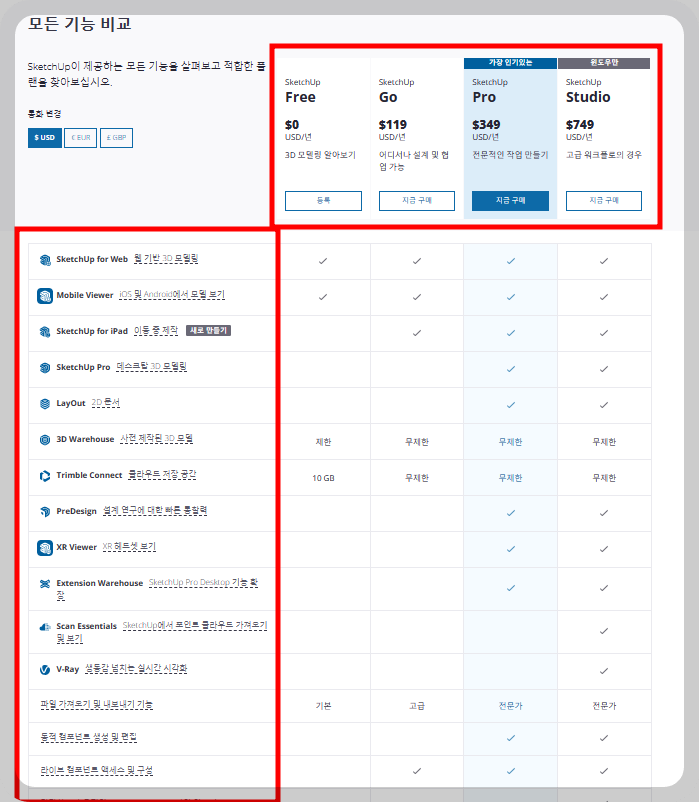
Task: Click the XR Viewer icon
Action: click(45, 548)
